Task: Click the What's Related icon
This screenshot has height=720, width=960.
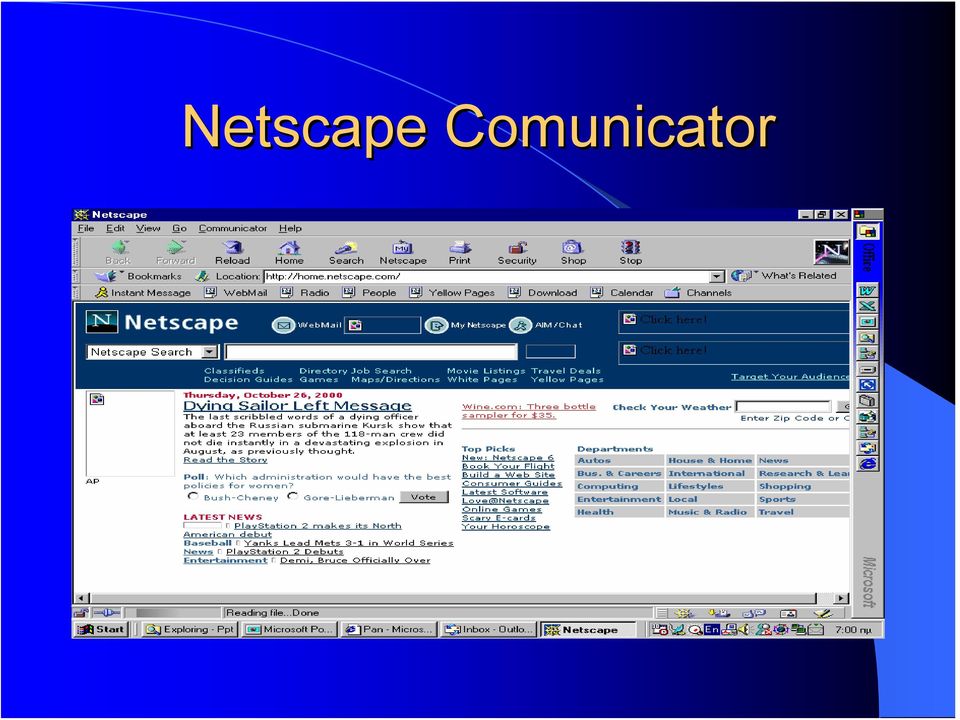Action: click(x=741, y=276)
